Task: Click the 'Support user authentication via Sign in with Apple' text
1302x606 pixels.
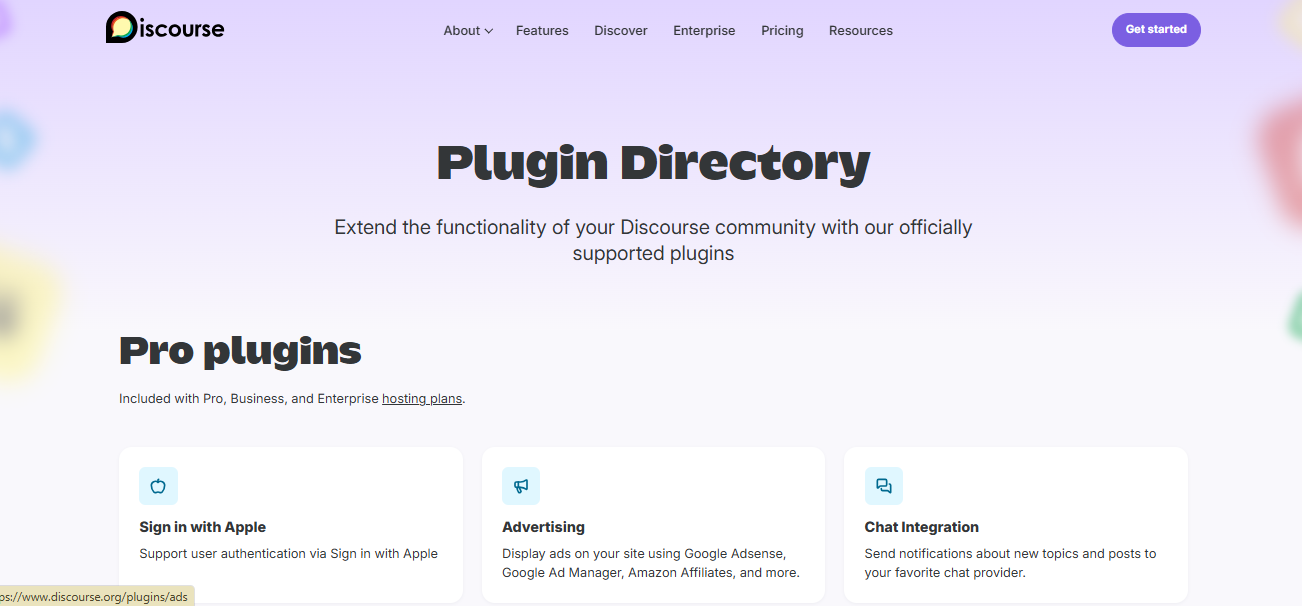Action: pos(289,554)
